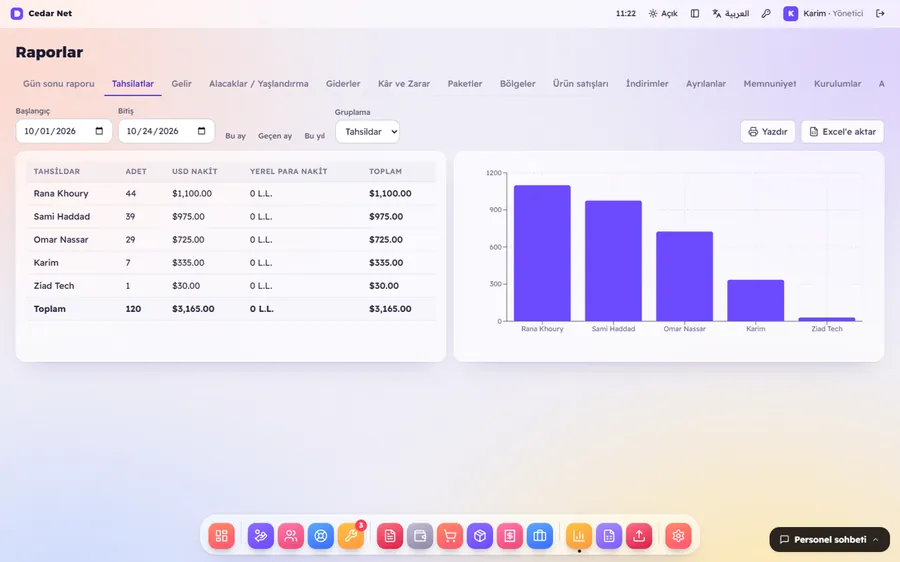Open the purple package box icon in dock
Image resolution: width=900 pixels, height=562 pixels.
[x=480, y=536]
